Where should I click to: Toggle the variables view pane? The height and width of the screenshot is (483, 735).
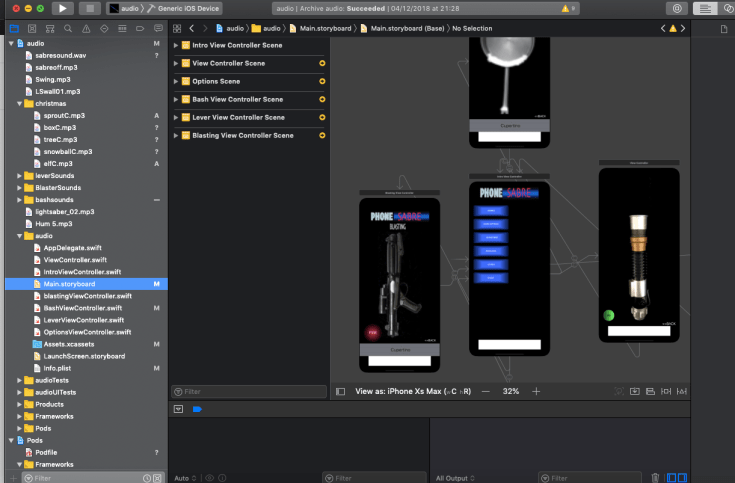[x=672, y=478]
